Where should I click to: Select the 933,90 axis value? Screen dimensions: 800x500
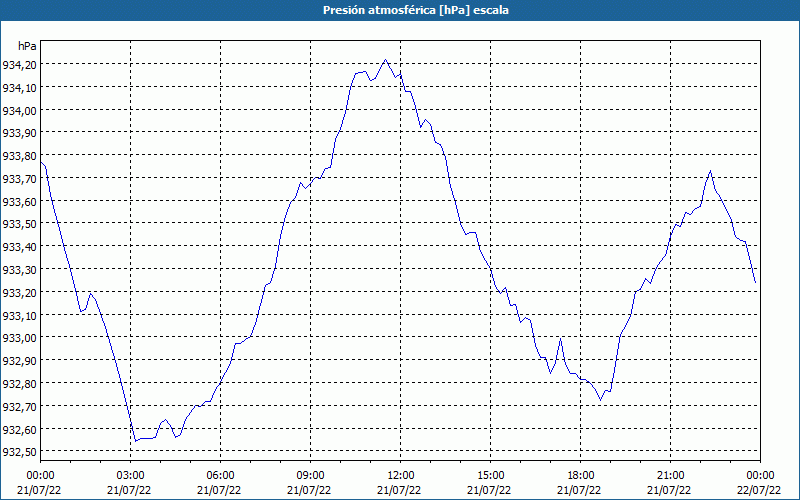(x=19, y=133)
